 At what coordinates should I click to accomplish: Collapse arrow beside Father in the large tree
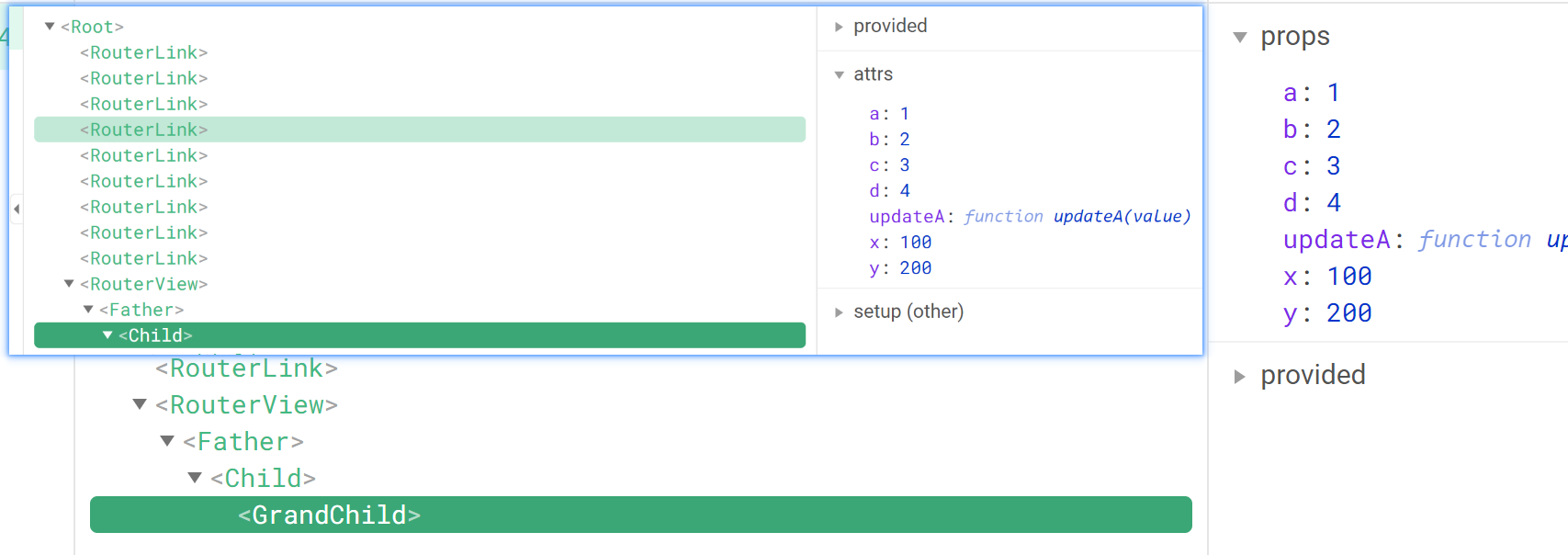[x=167, y=441]
